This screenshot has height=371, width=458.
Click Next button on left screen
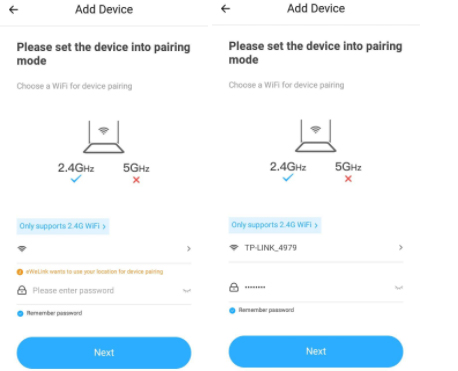104,353
